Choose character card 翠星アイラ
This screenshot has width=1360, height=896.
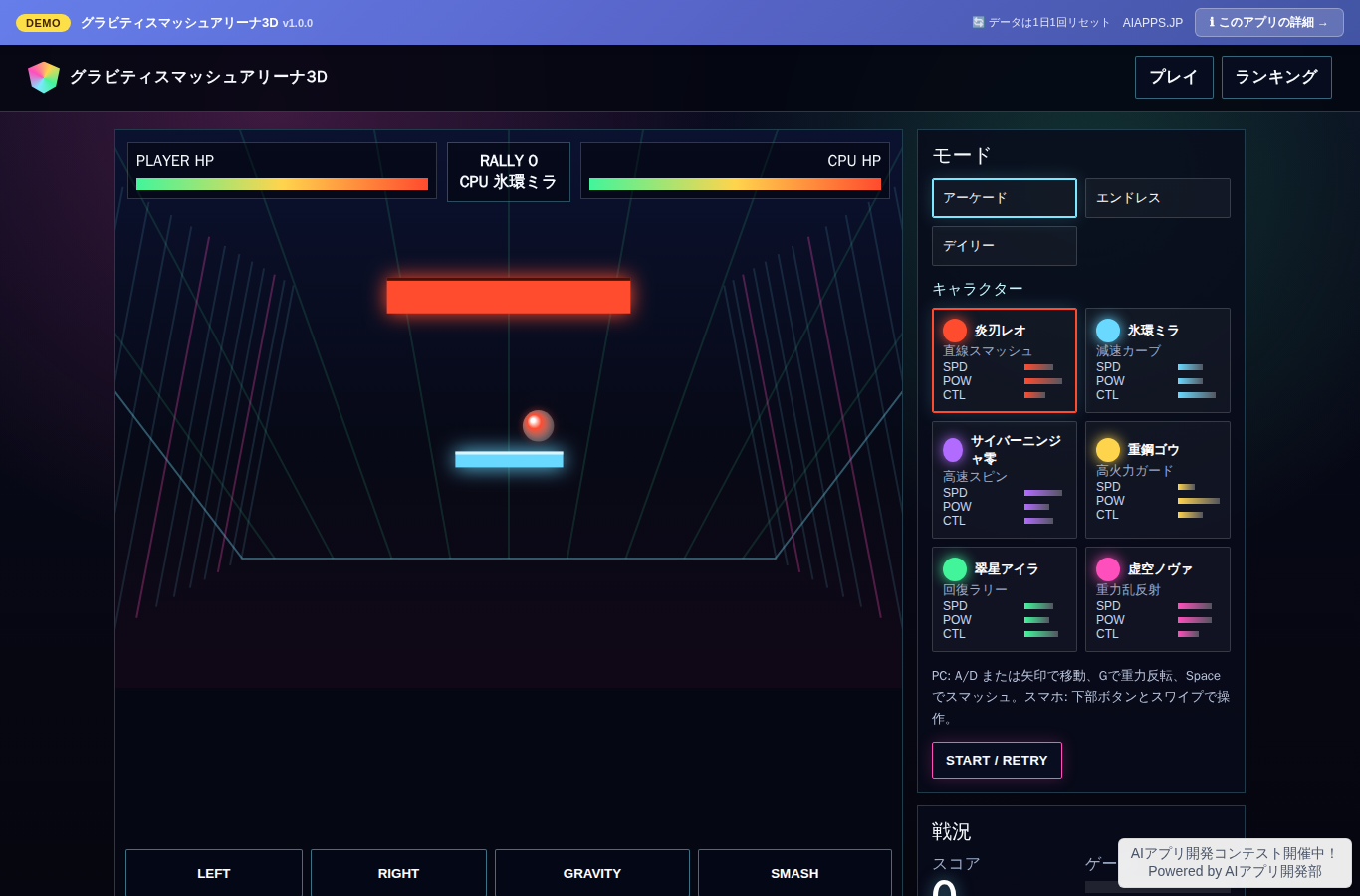1005,599
